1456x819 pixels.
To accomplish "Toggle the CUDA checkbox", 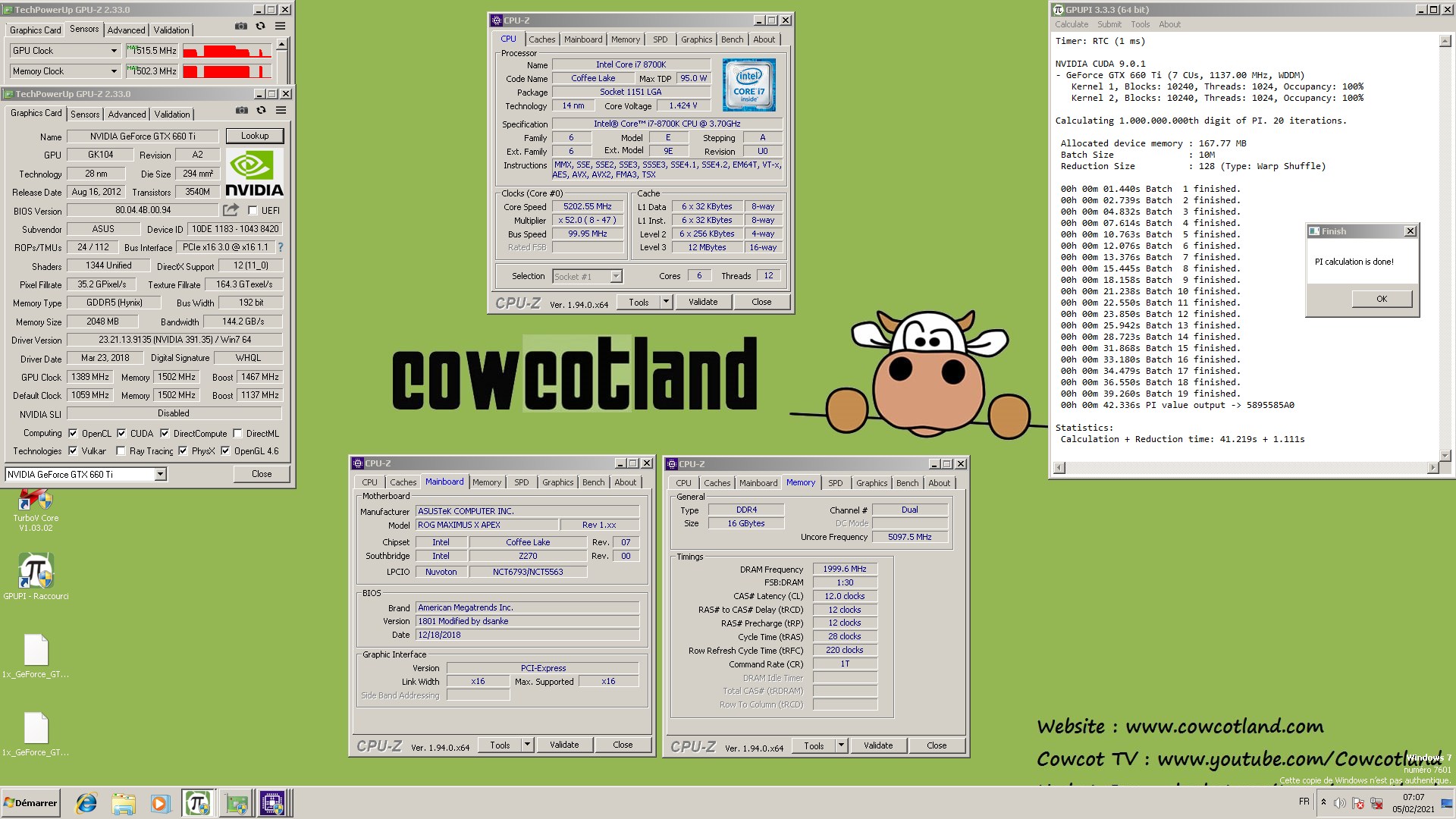I will (121, 433).
